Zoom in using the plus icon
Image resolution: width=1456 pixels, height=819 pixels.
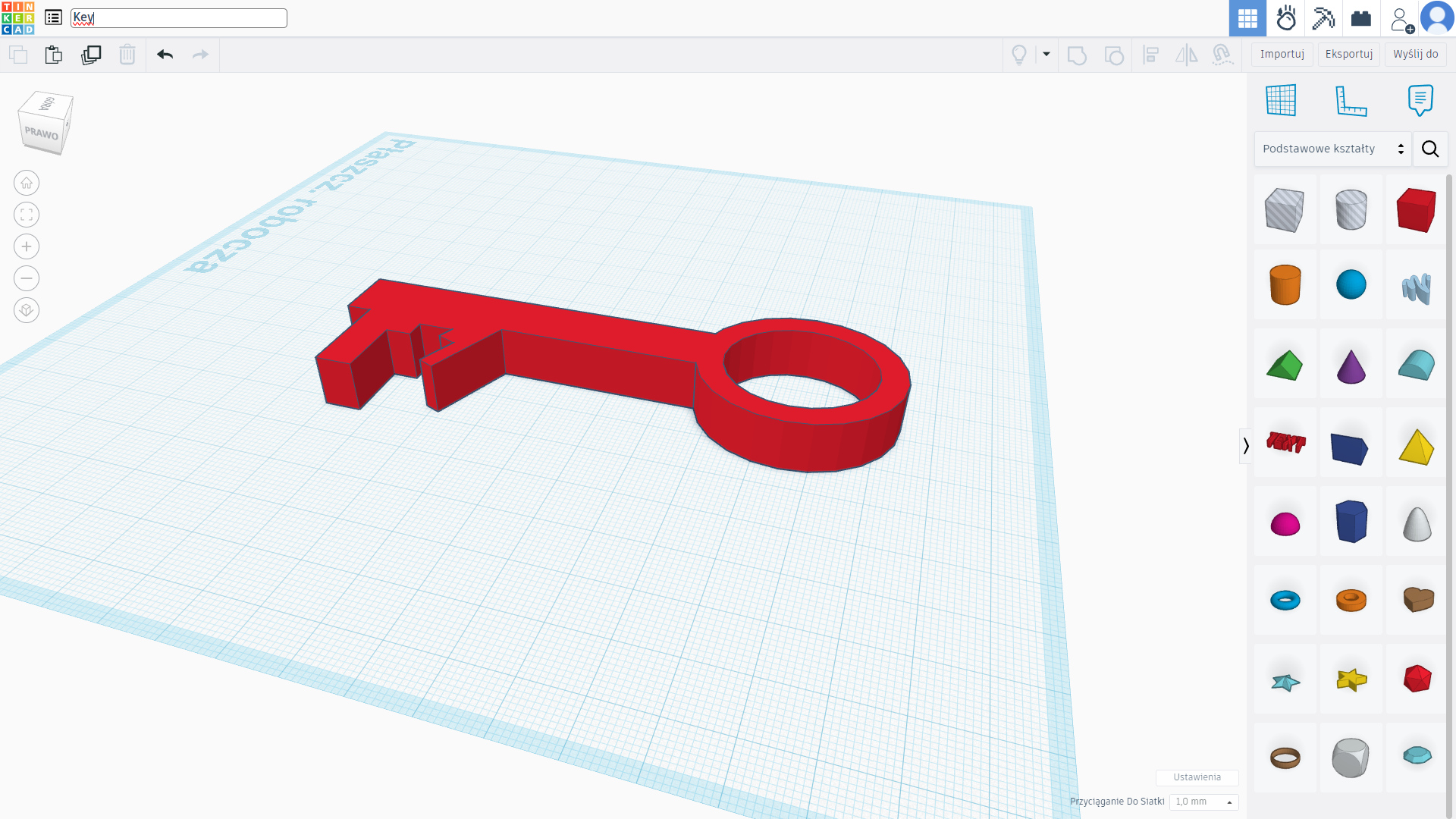(26, 246)
